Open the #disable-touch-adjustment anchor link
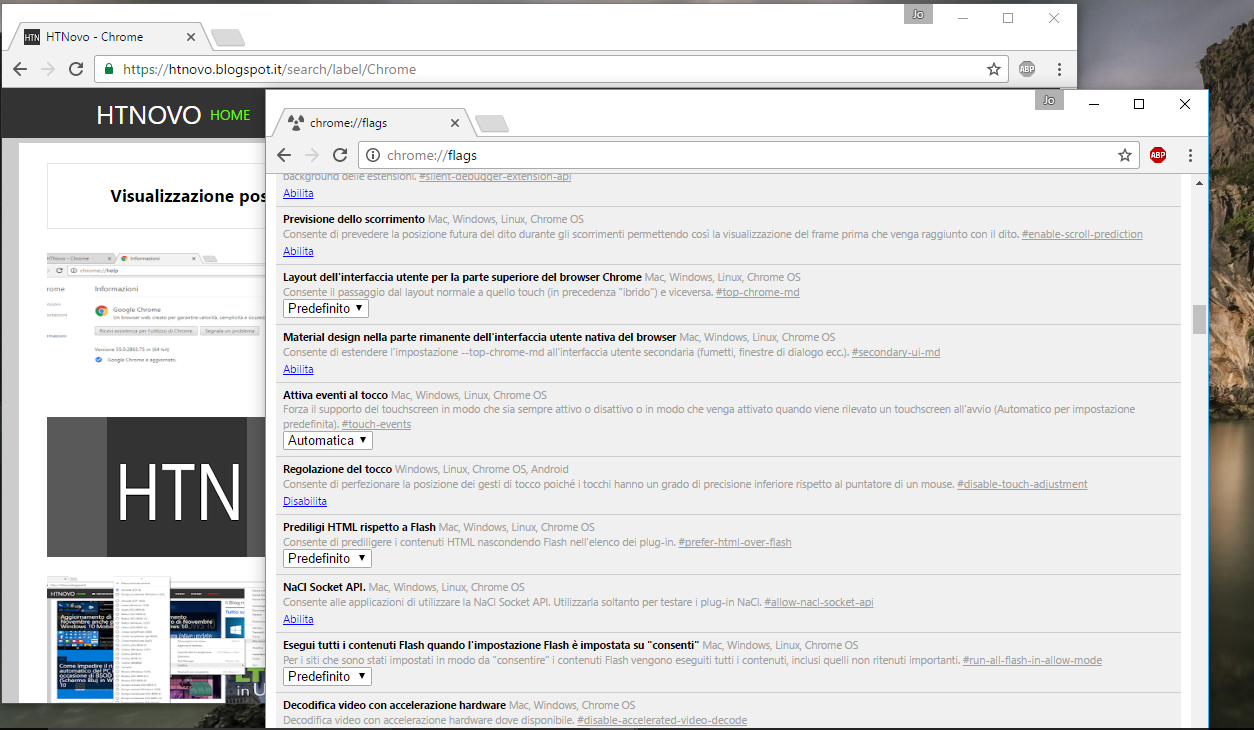Viewport: 1254px width, 730px height. 1022,484
